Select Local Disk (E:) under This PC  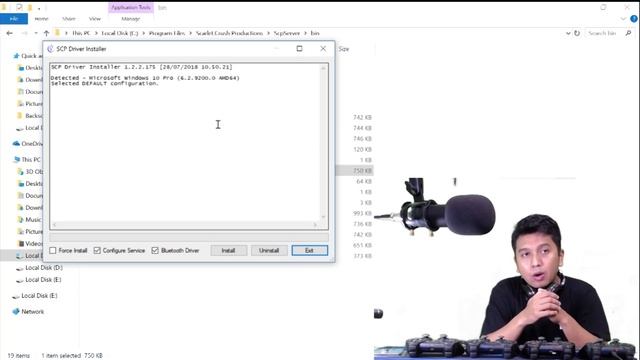pos(43,280)
